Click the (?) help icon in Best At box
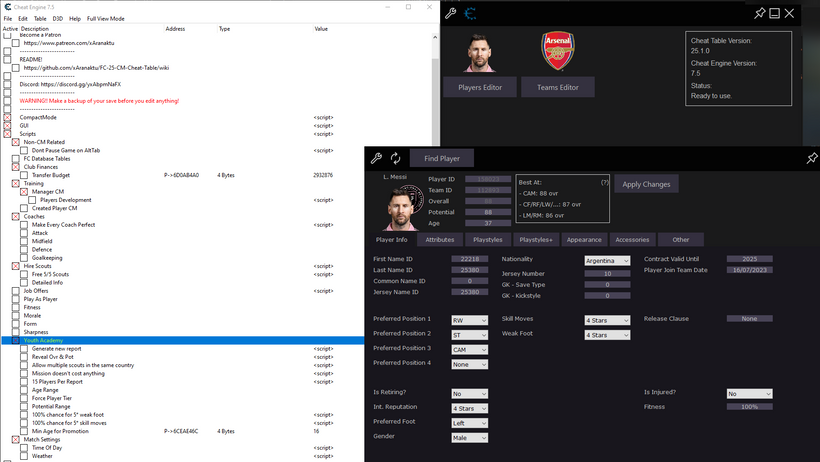The image size is (820, 462). click(x=604, y=183)
